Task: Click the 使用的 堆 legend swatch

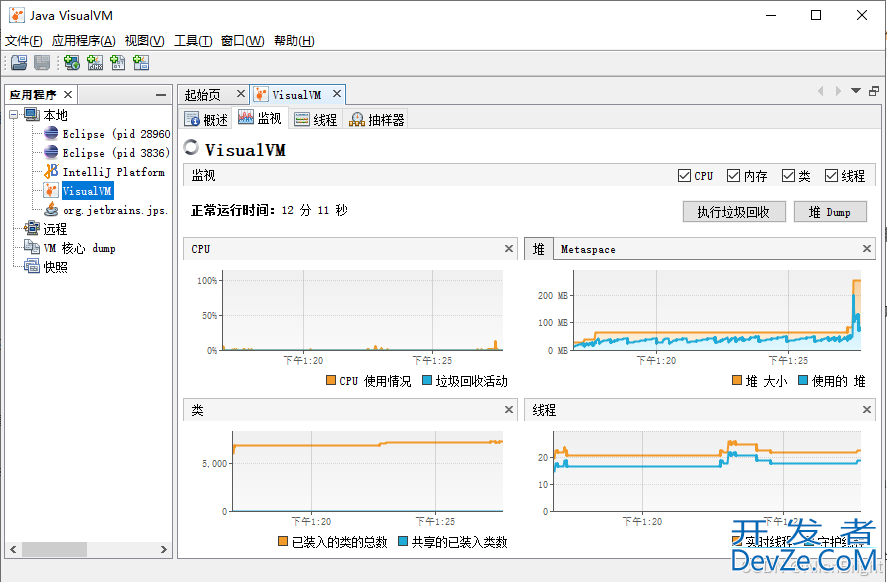Action: coord(803,380)
